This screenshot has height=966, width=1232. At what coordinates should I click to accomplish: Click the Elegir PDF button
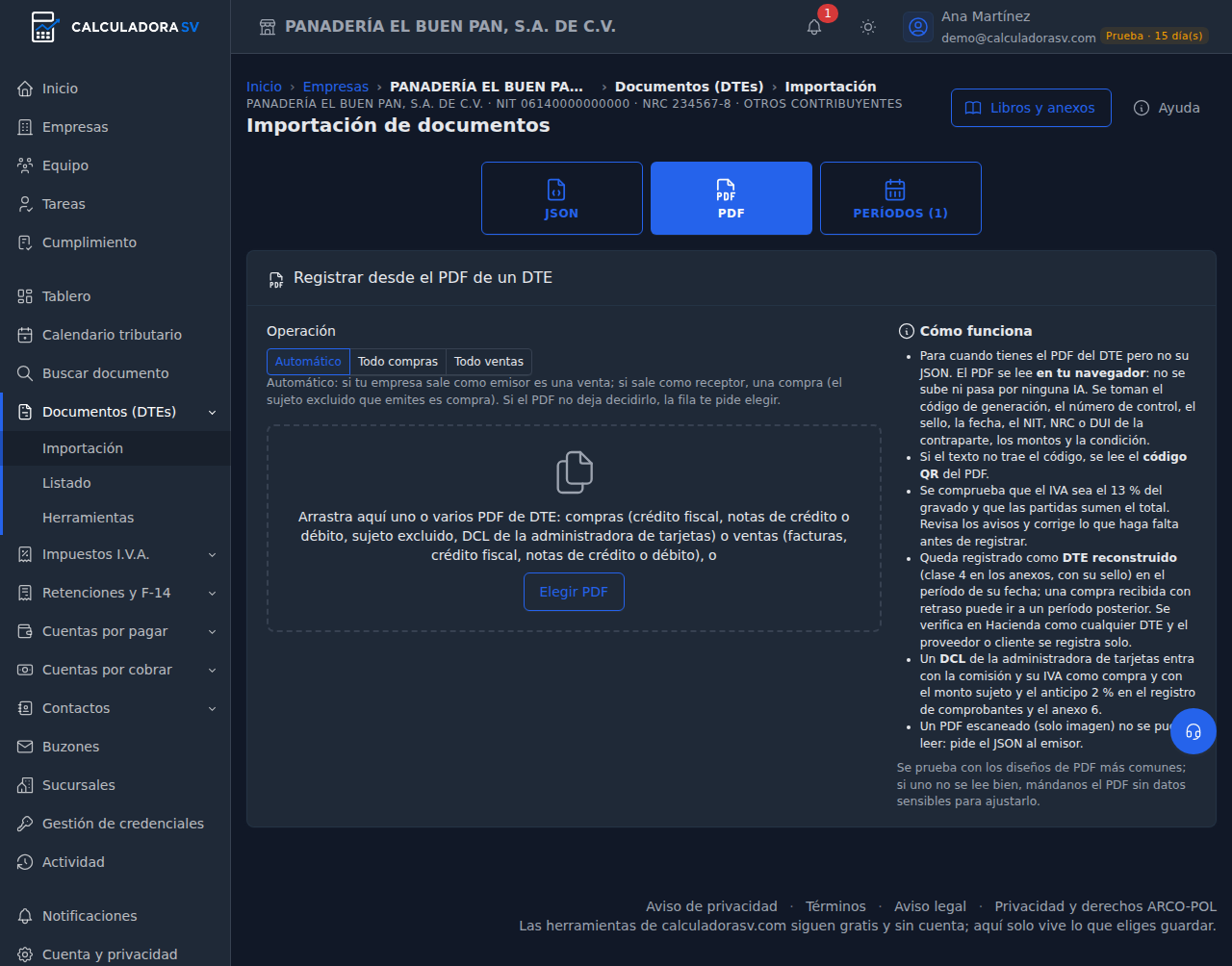[x=574, y=592]
